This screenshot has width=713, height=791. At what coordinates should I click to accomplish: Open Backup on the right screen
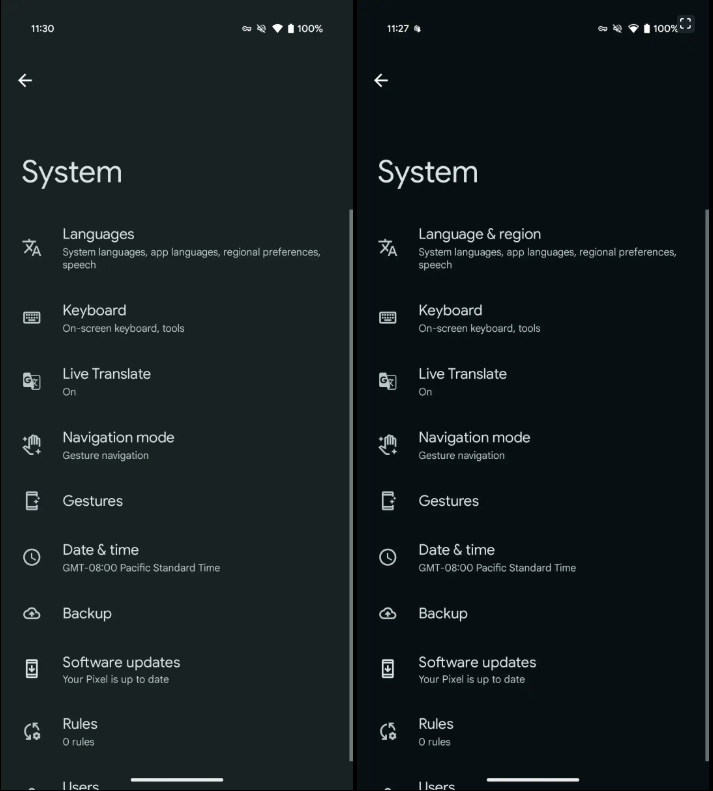(531, 613)
